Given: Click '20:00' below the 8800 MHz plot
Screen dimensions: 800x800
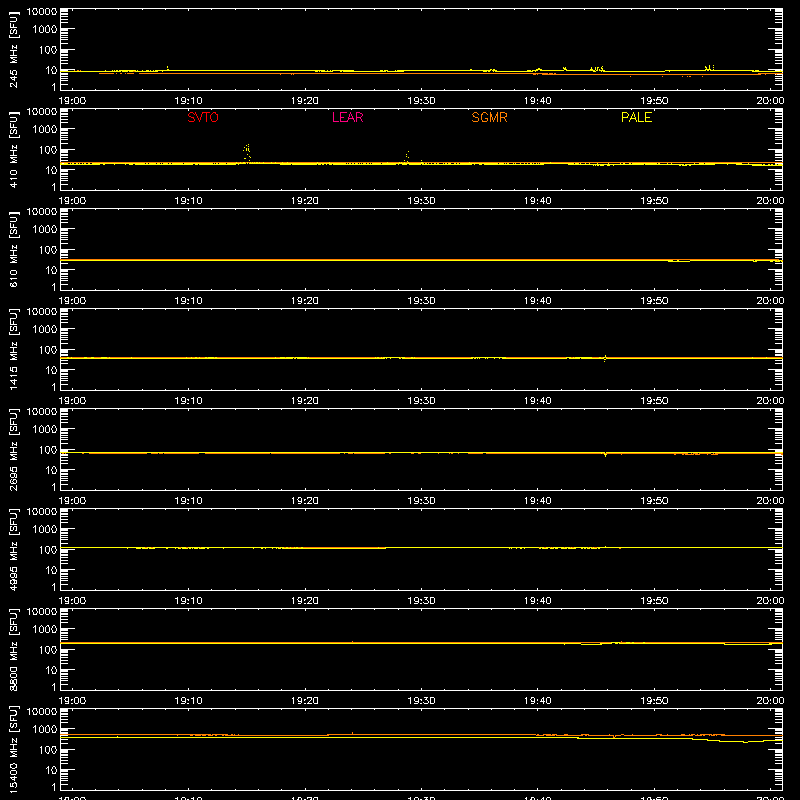Looking at the screenshot, I should 770,701.
